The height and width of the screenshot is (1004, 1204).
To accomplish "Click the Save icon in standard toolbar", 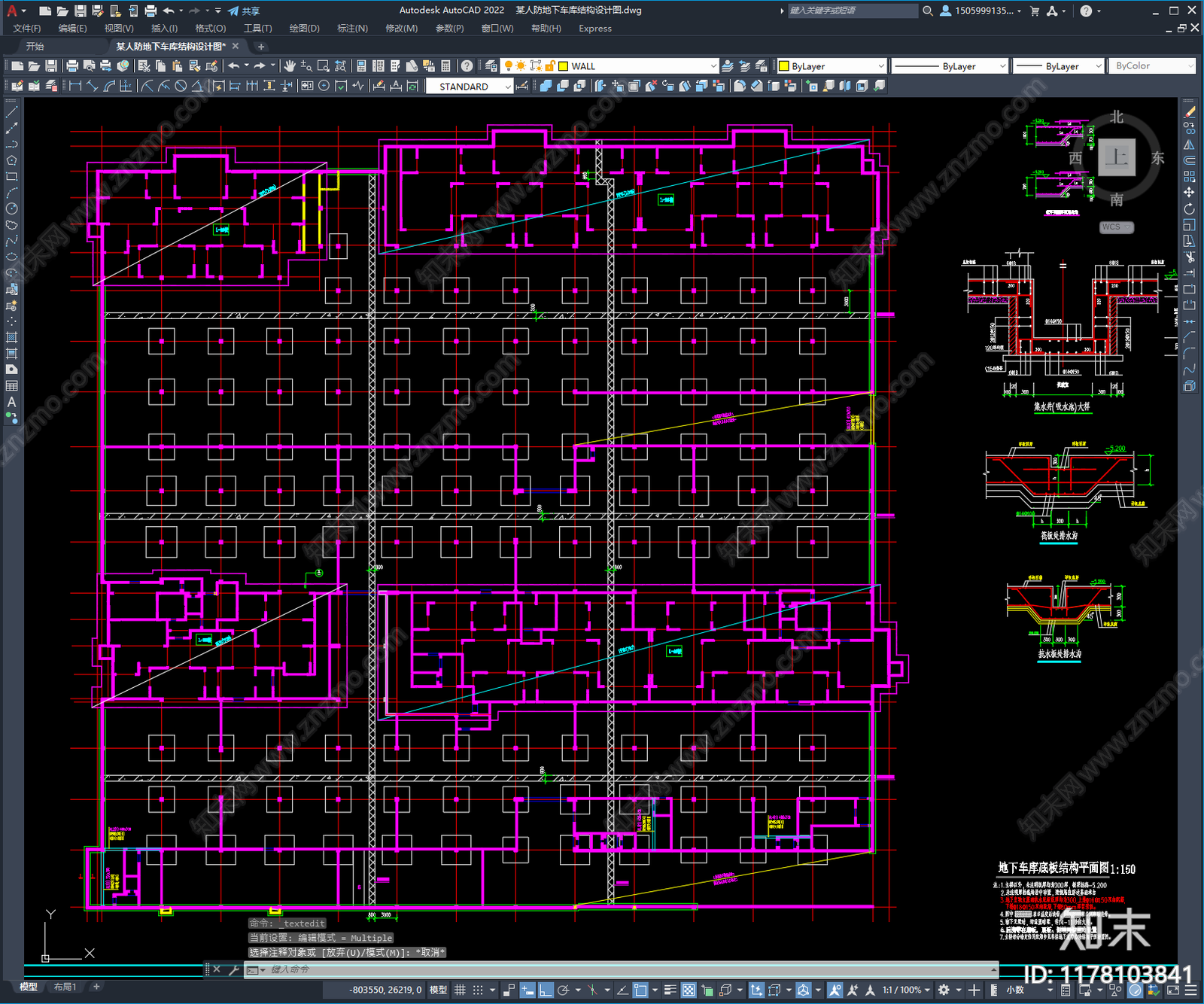I will pyautogui.click(x=50, y=66).
